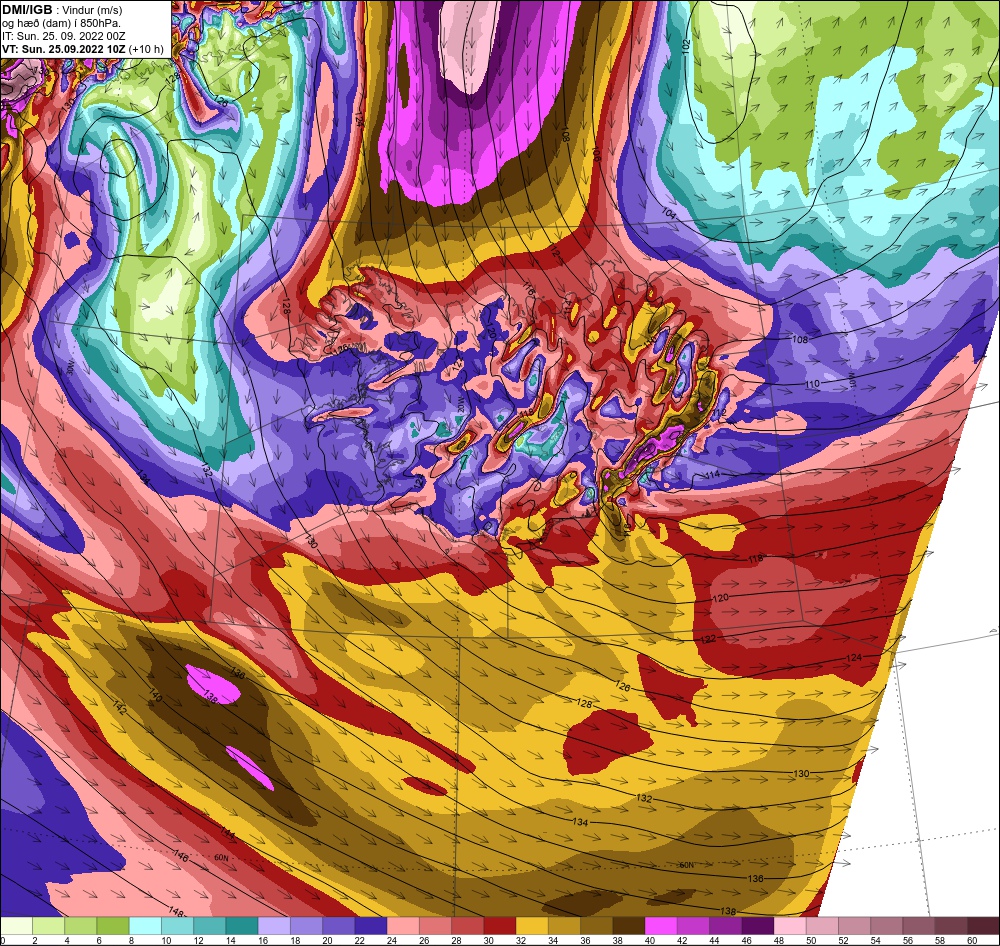The height and width of the screenshot is (946, 1000).
Task: Click the '146' contour label
Action: [x=181, y=857]
